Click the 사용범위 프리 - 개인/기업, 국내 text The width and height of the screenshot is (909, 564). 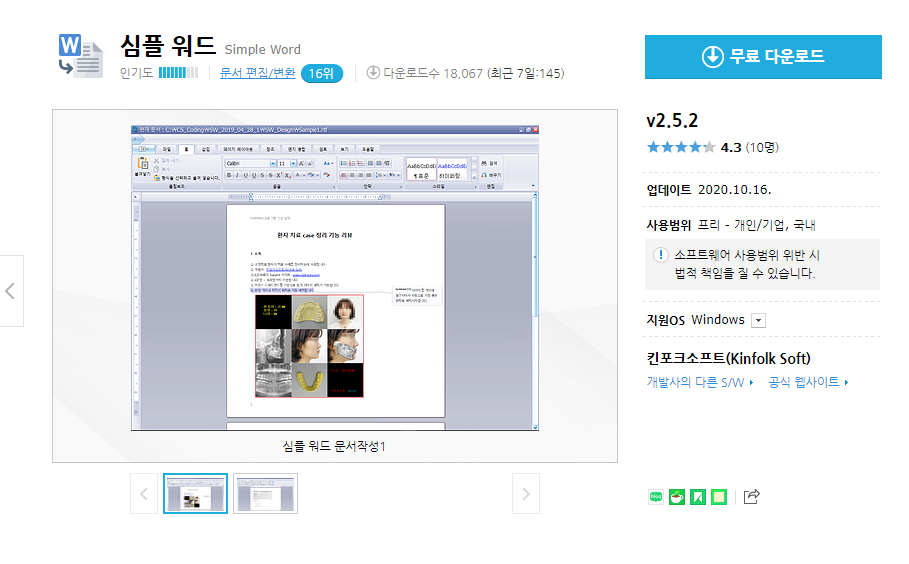(731, 225)
